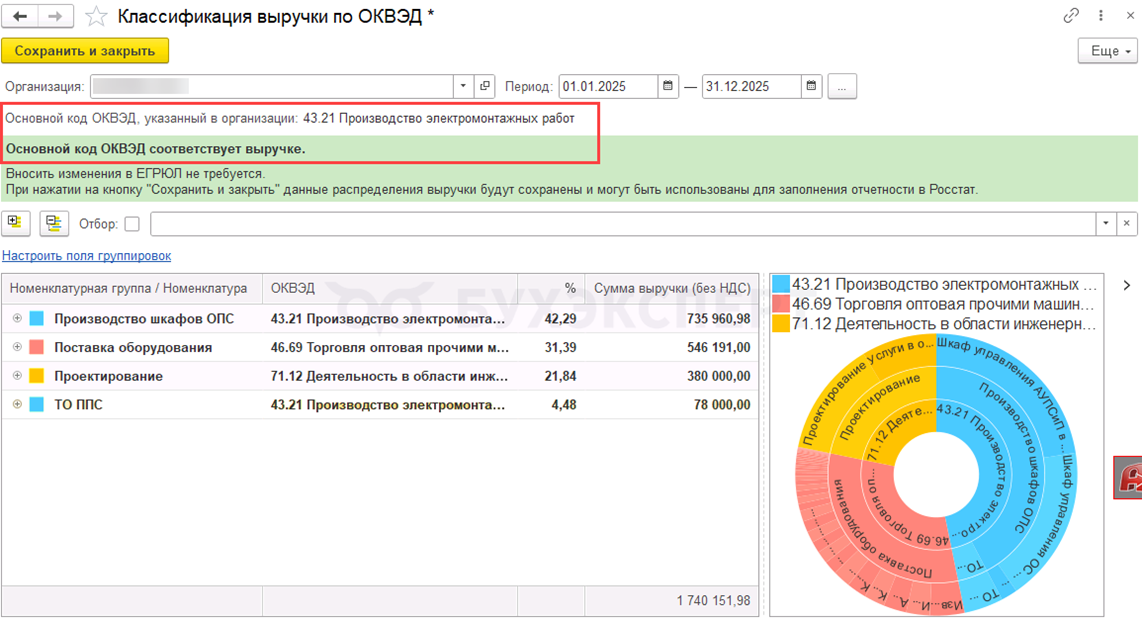1142x620 pixels.
Task: Click the expand all groups icon
Action: pos(15,223)
